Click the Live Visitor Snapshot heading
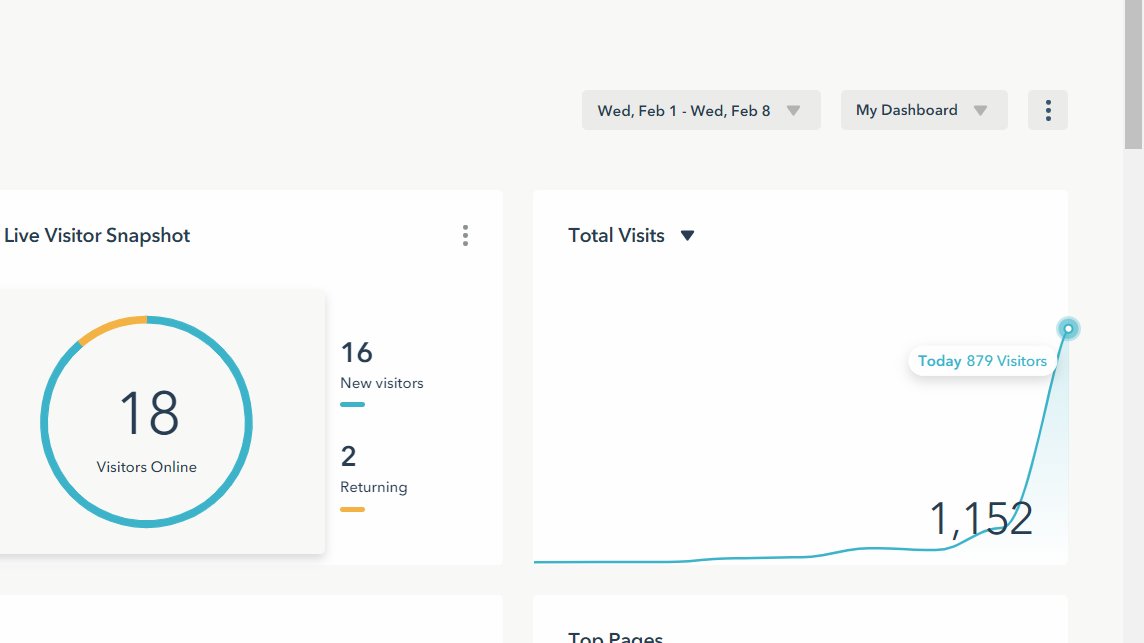Screen dimensions: 1144x643 (x=97, y=236)
